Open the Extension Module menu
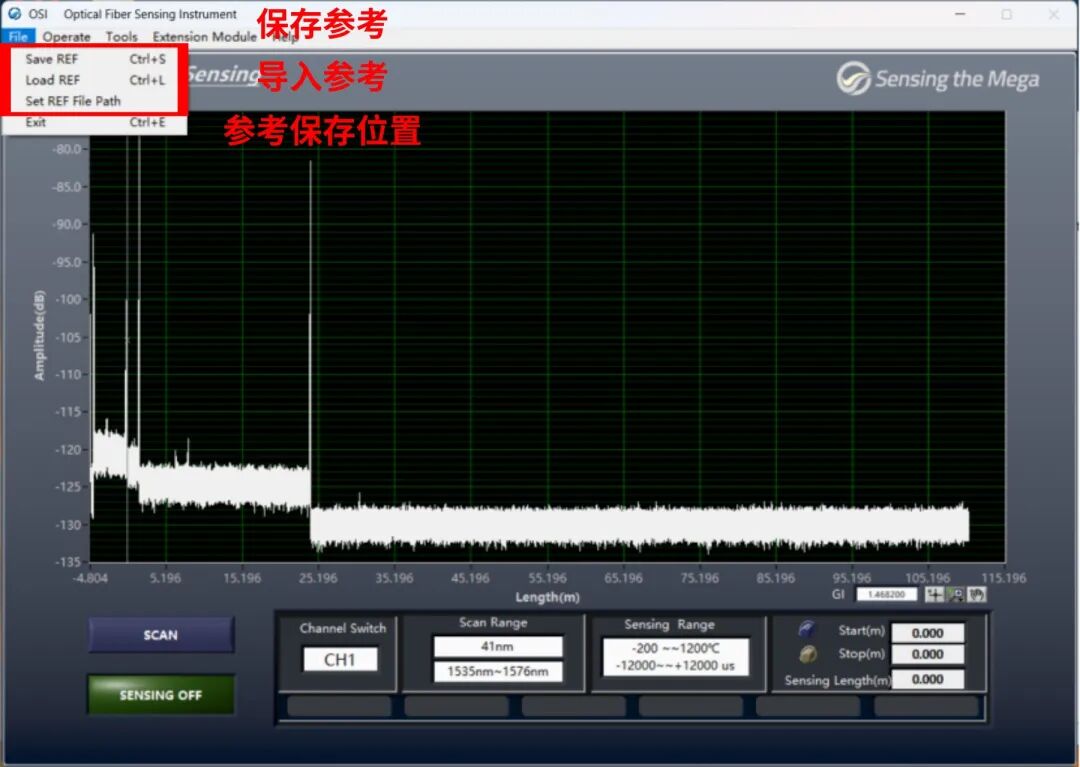1080x767 pixels. click(x=204, y=37)
